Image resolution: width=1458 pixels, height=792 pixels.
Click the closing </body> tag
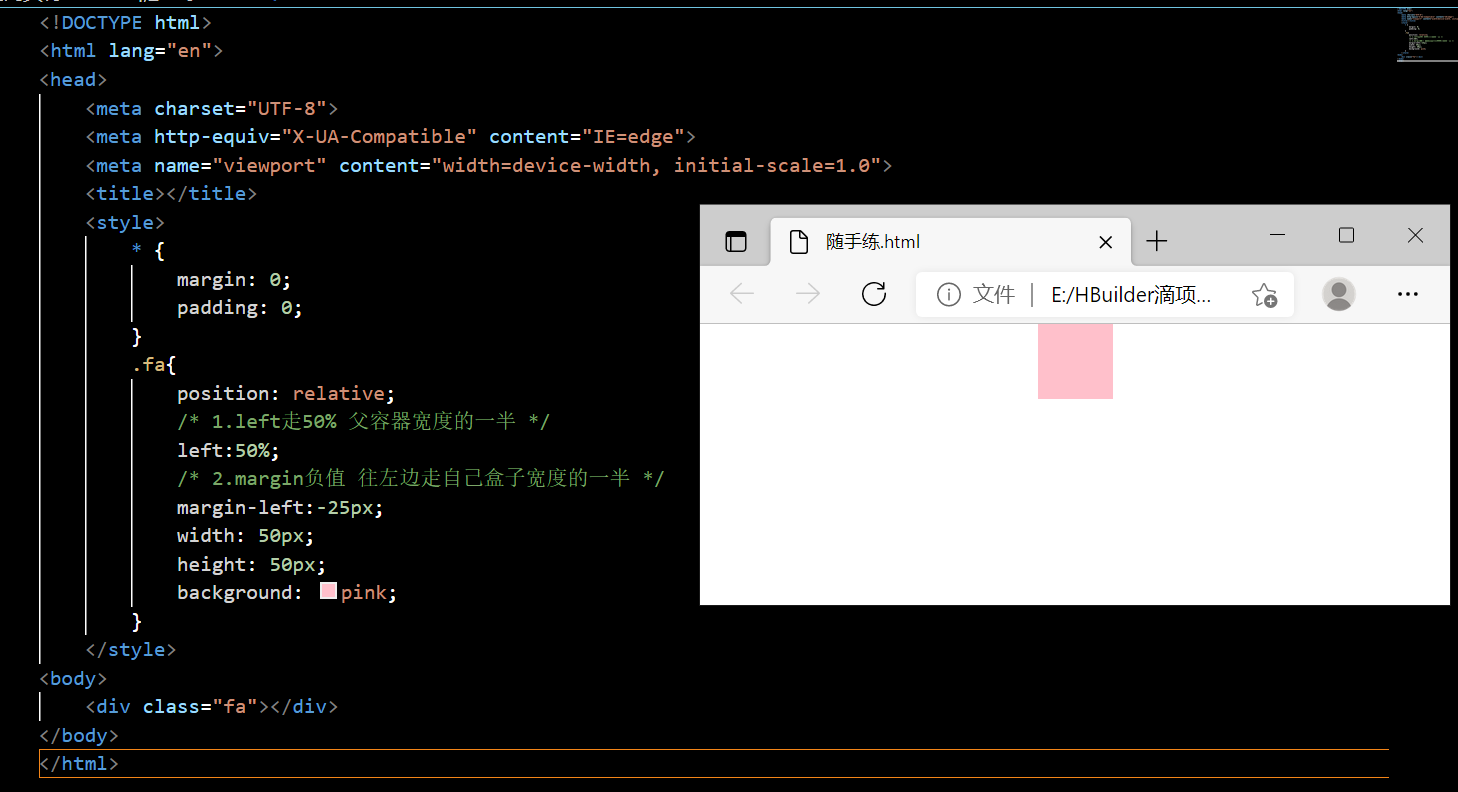pyautogui.click(x=79, y=735)
